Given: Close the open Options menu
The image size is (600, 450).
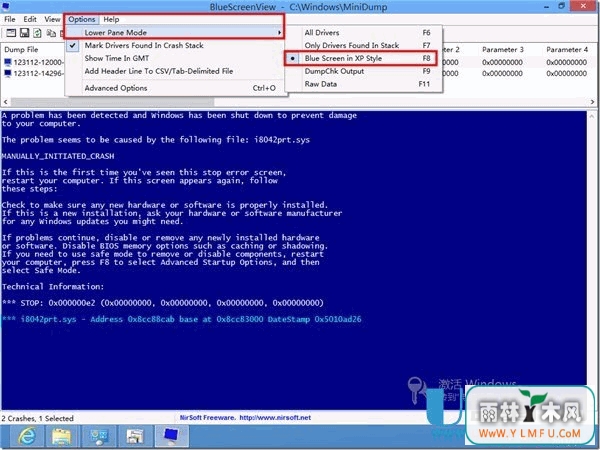Looking at the screenshot, I should [82, 19].
